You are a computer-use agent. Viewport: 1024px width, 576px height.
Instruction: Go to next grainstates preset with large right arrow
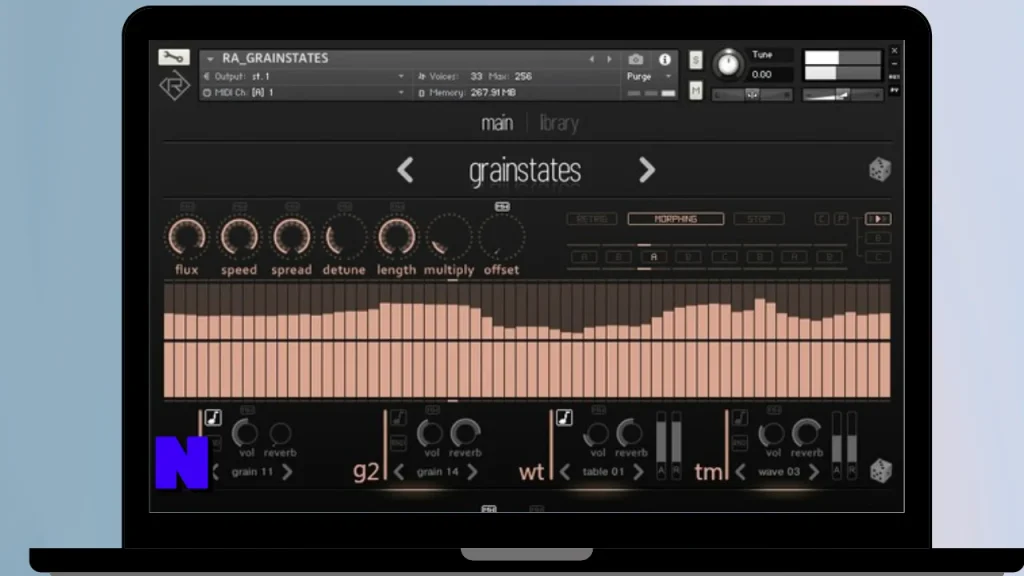coord(647,170)
